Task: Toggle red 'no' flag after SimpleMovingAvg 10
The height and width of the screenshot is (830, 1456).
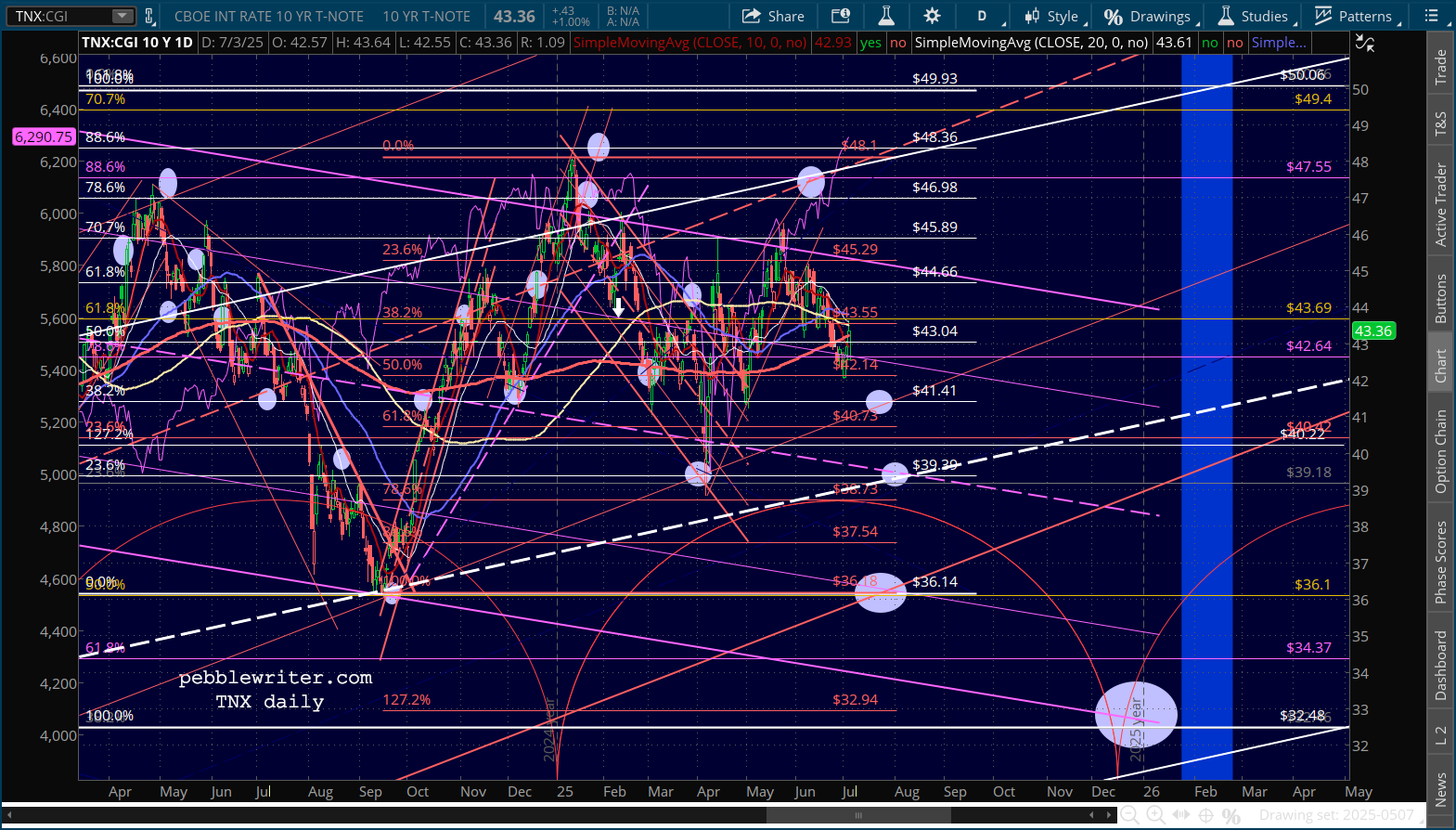Action: point(897,43)
